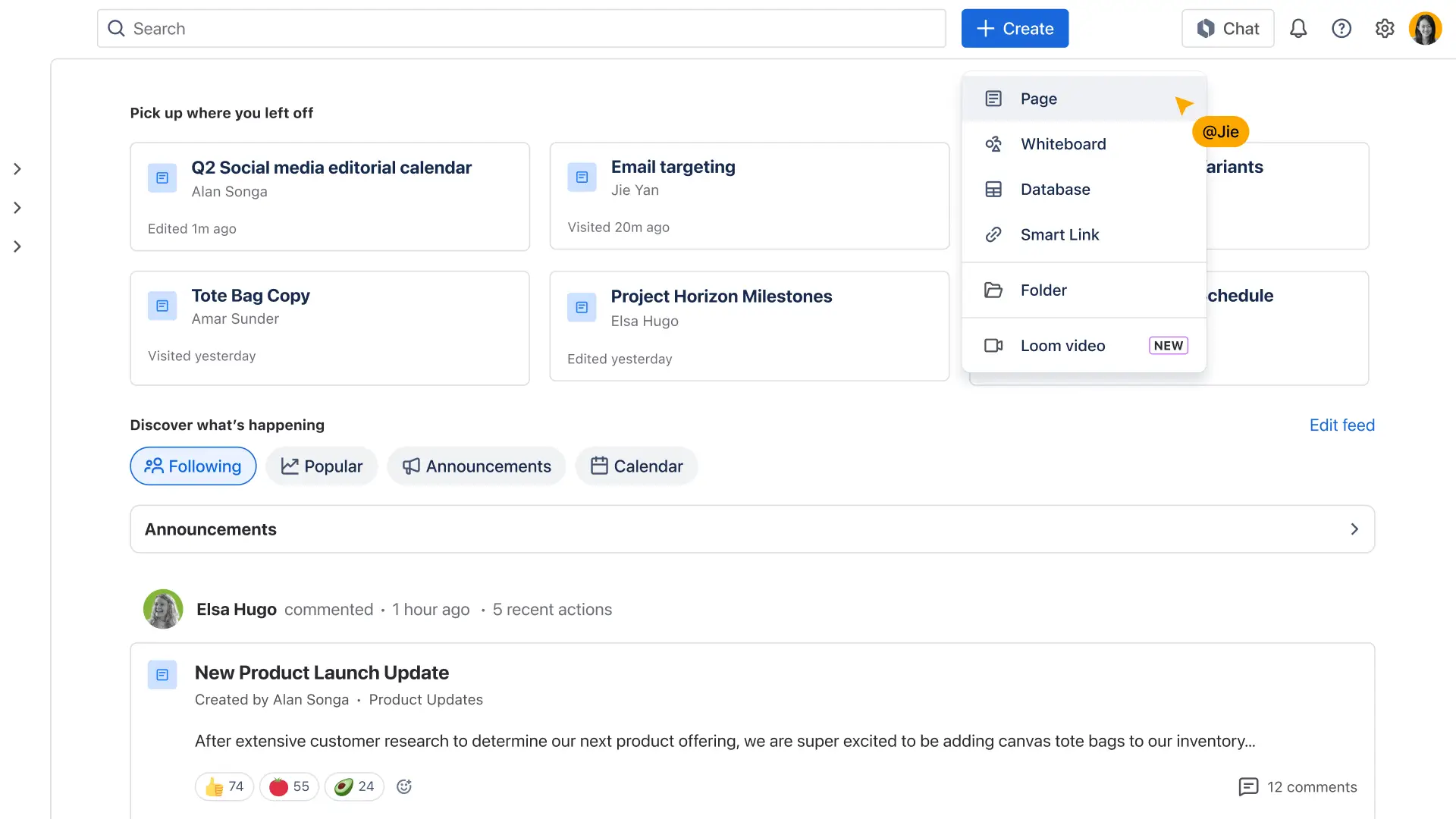Expand the Announcements section chevron
1456x819 pixels.
(x=1354, y=529)
